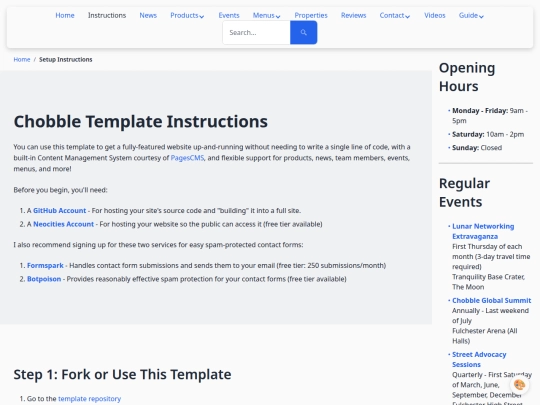Open Chobble Global Summit event link

491,300
